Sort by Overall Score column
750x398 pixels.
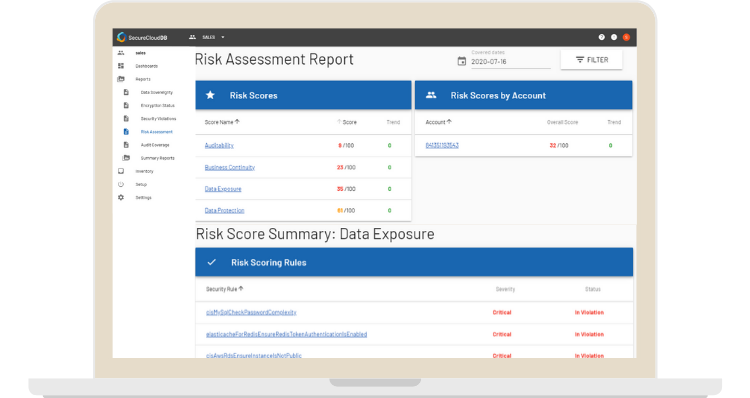click(x=562, y=122)
